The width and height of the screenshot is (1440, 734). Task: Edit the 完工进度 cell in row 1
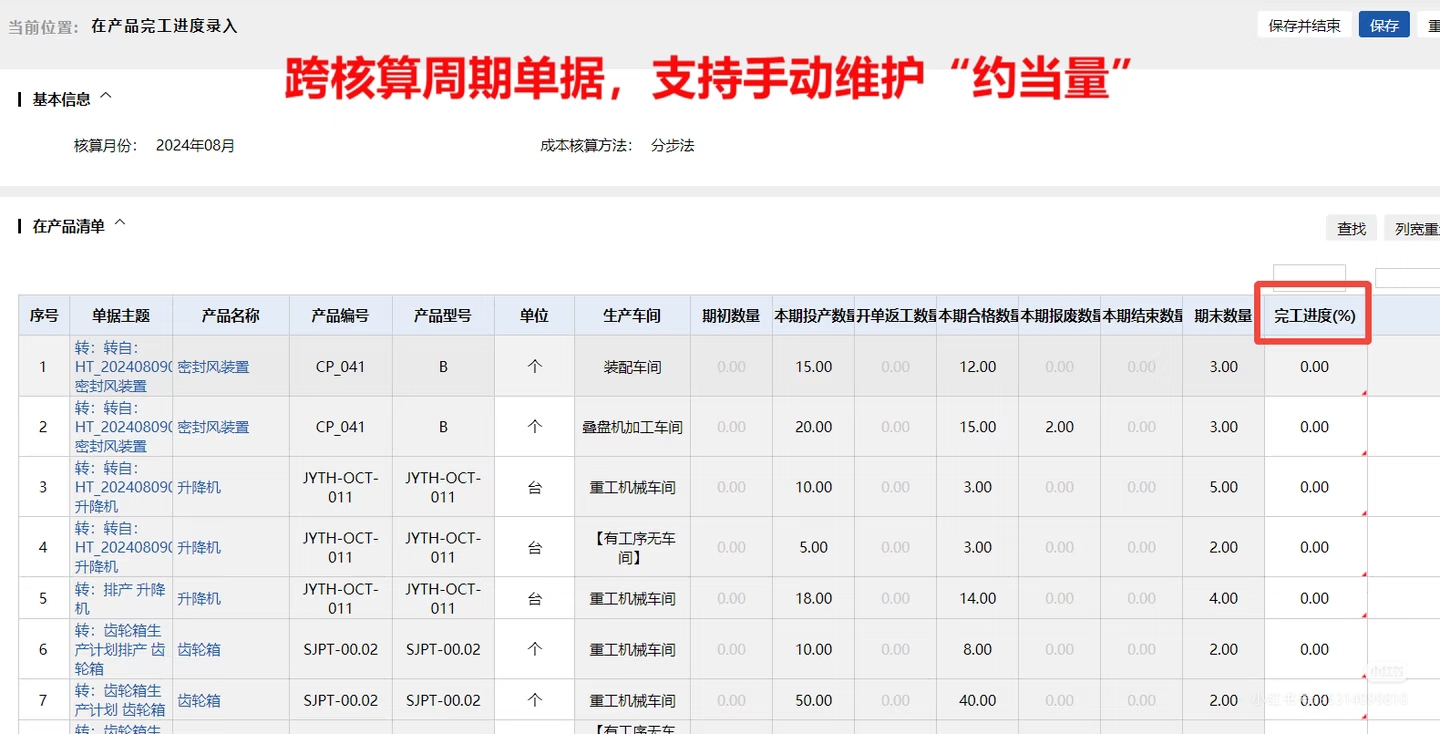(x=1315, y=367)
